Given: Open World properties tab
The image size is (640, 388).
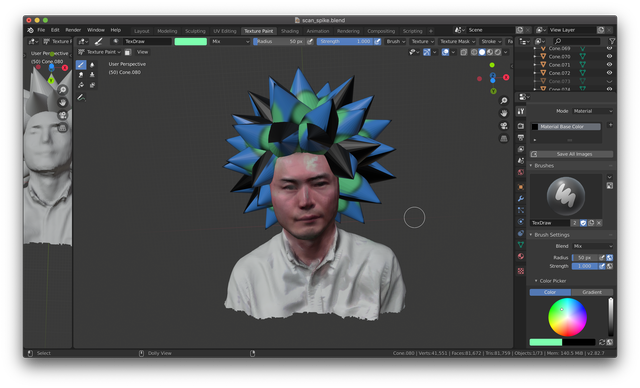Looking at the screenshot, I should (x=520, y=172).
